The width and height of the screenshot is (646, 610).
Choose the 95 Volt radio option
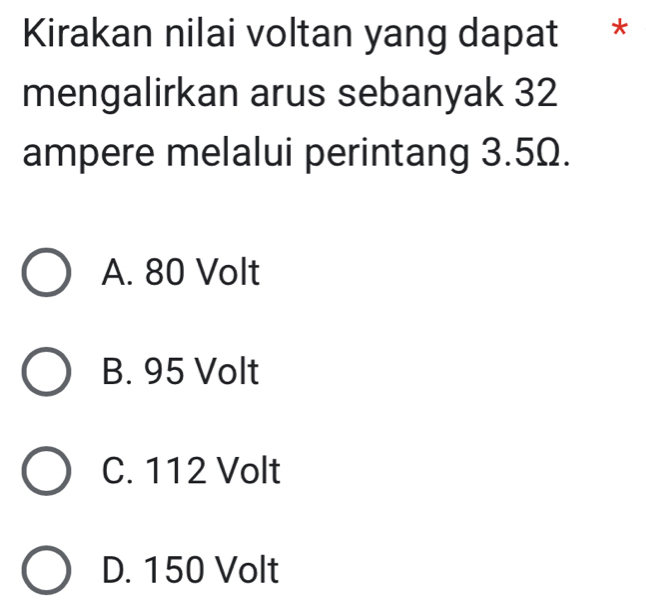47,373
